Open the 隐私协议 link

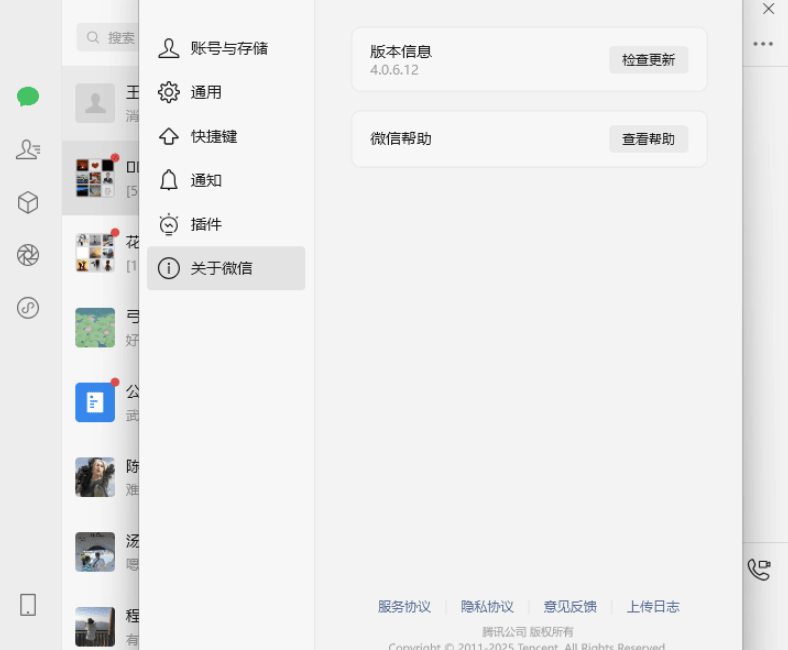[x=487, y=607]
